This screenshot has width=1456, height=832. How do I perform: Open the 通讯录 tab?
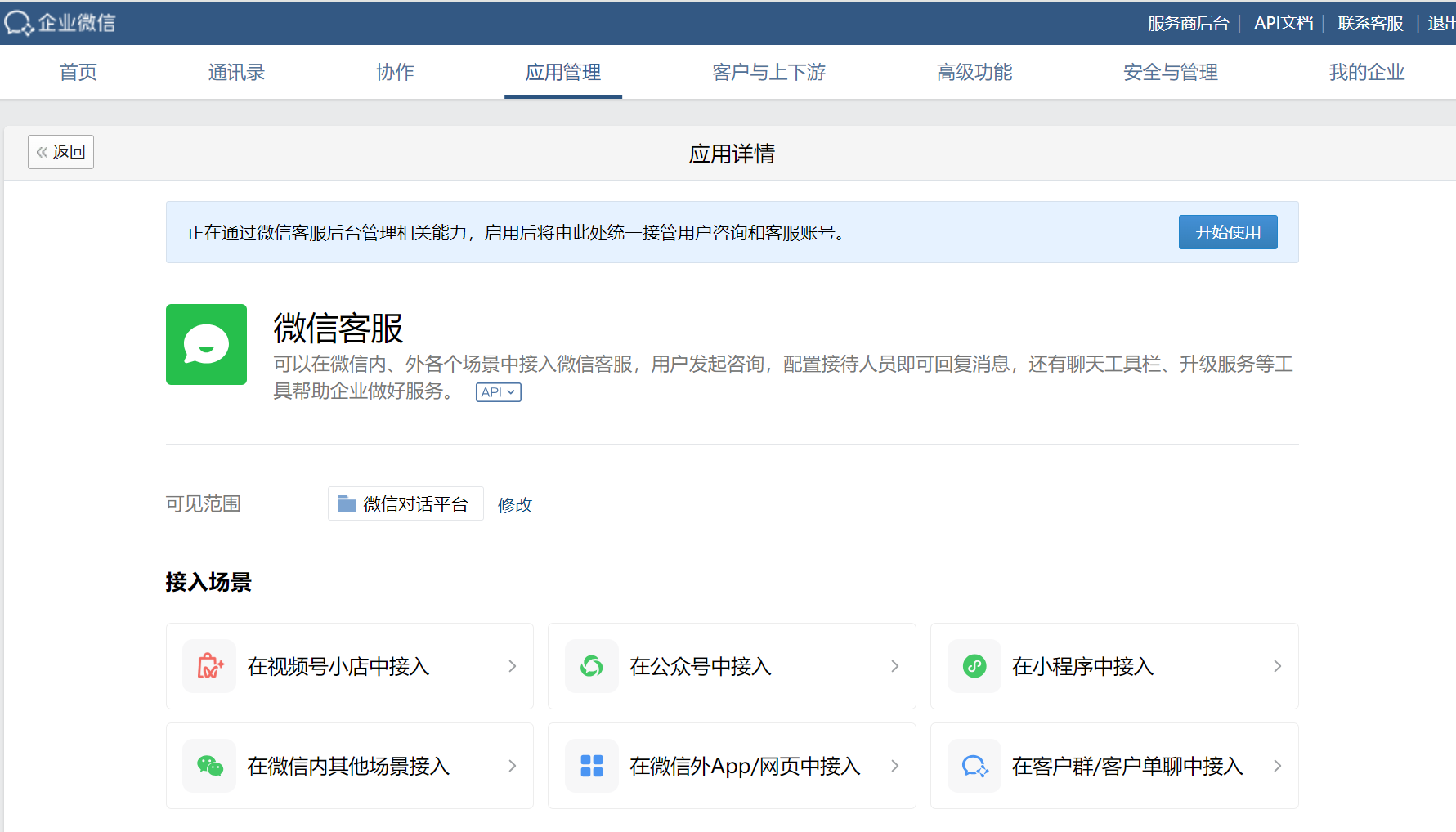[236, 72]
